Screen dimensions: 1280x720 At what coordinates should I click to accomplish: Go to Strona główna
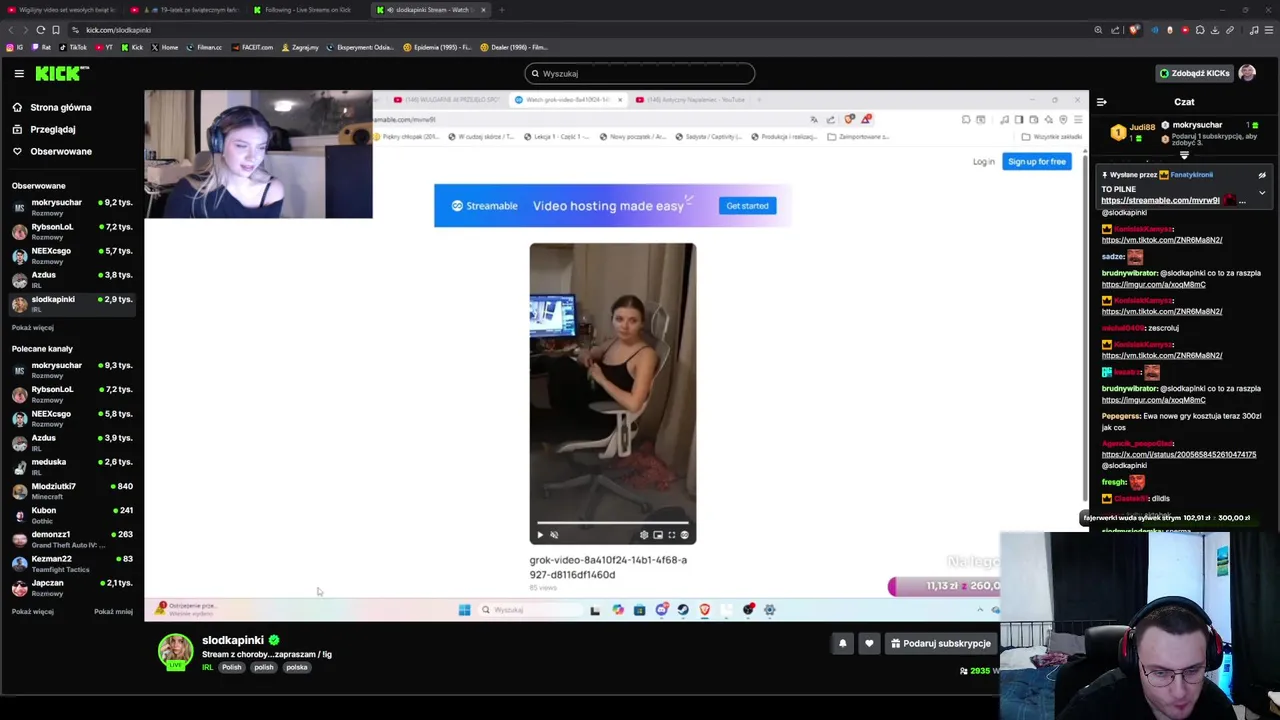(52, 107)
